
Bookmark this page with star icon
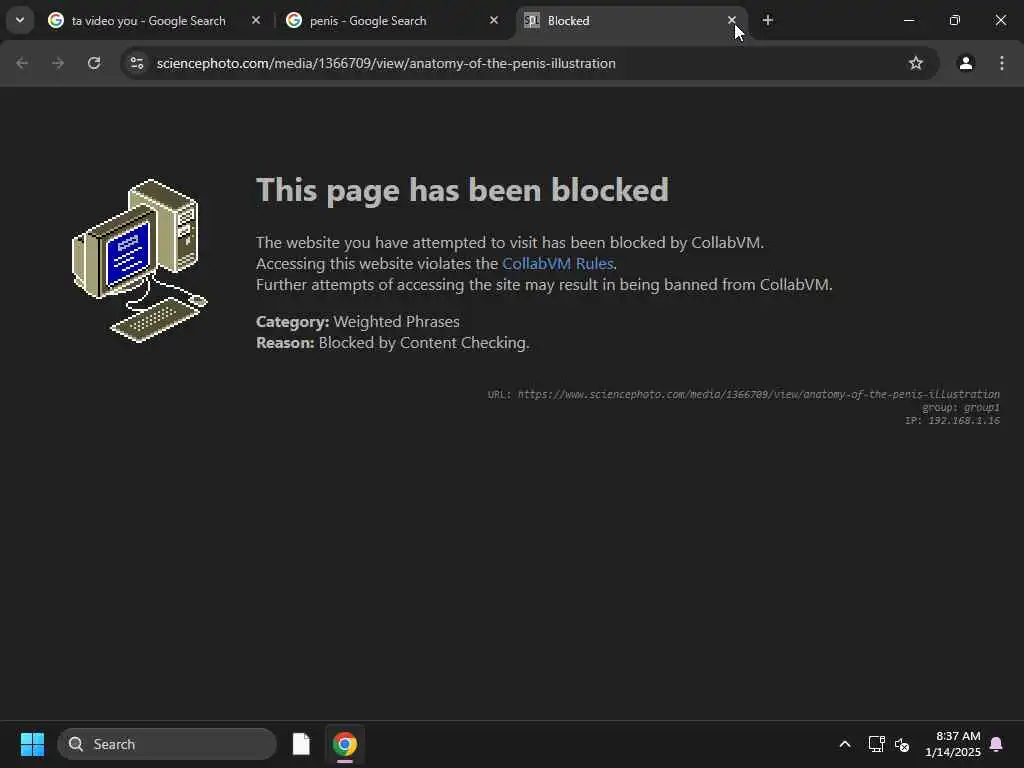point(916,63)
